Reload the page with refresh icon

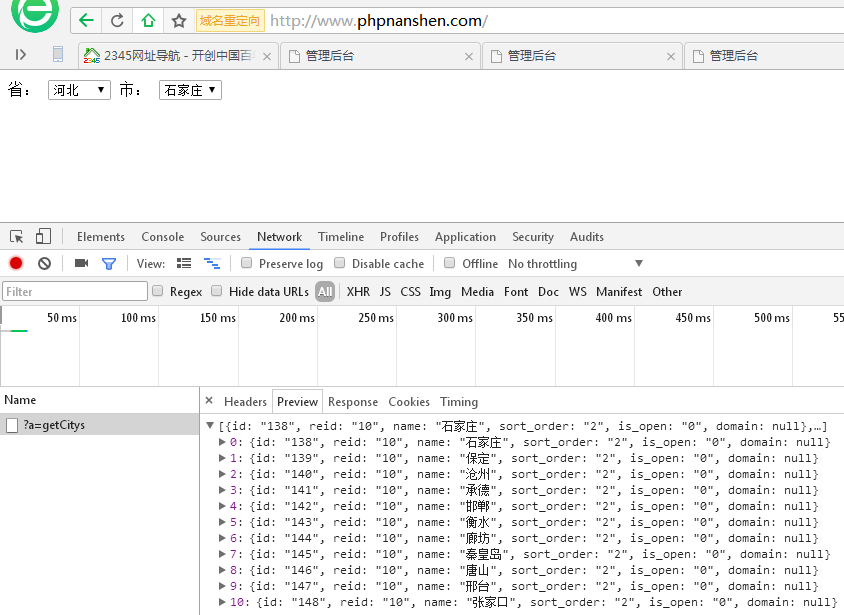tap(117, 21)
